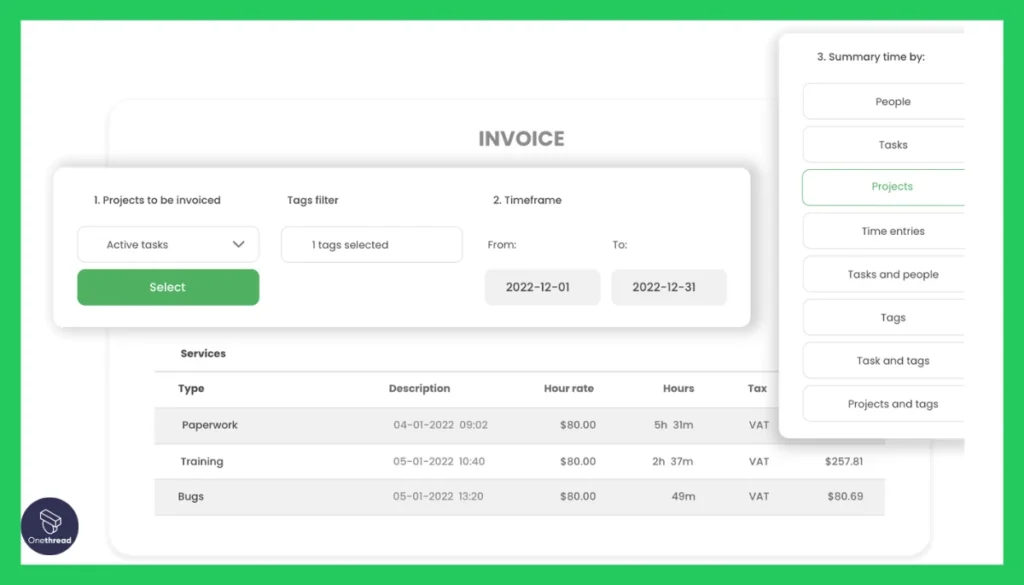1024x585 pixels.
Task: Click the 49m hours value
Action: [x=683, y=496]
